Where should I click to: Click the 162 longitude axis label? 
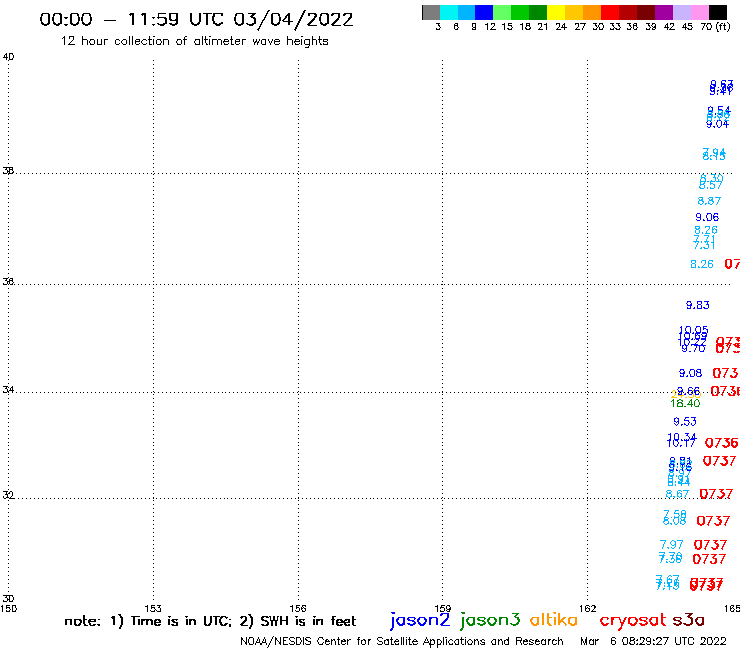[x=588, y=609]
